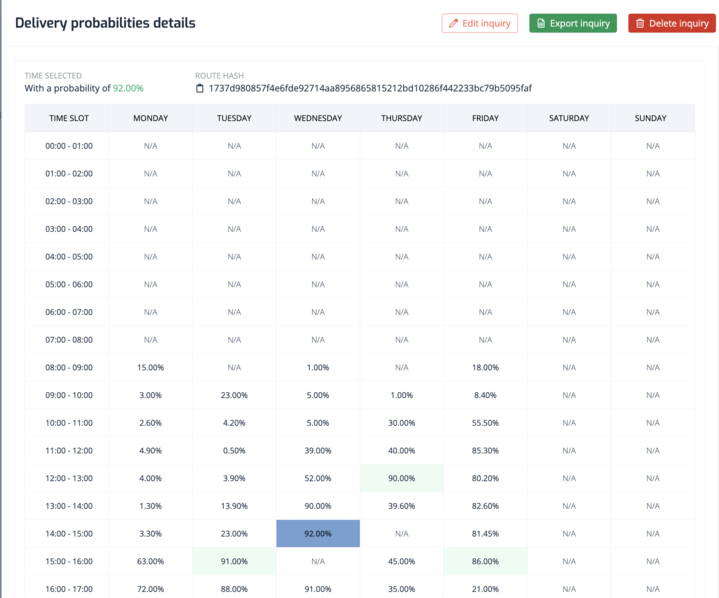Click Friday 10:00 - 11:00 value 55.50%
Screen dimensions: 719x598
485,423
